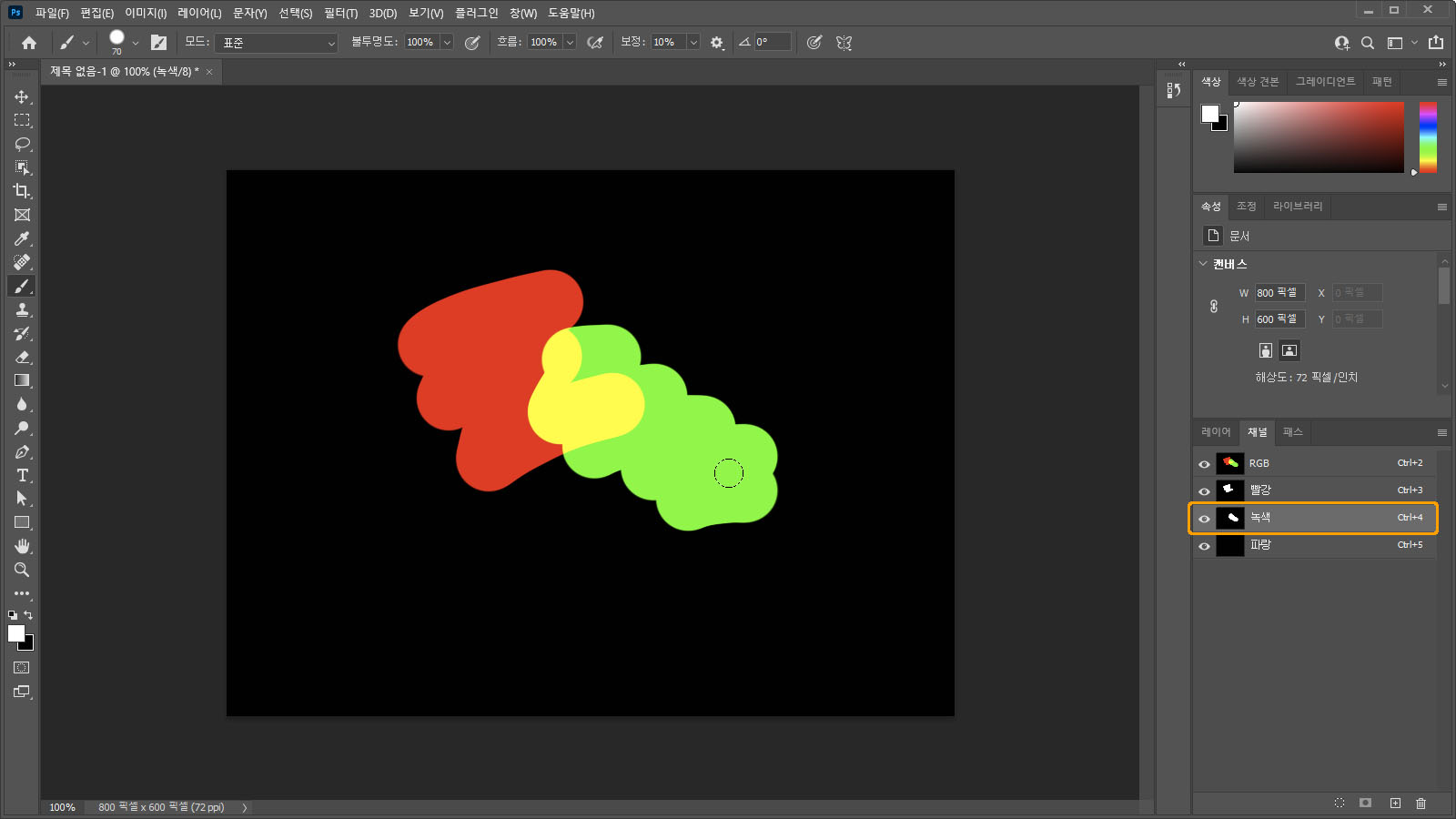Open the 파일(F) menu

[52, 13]
